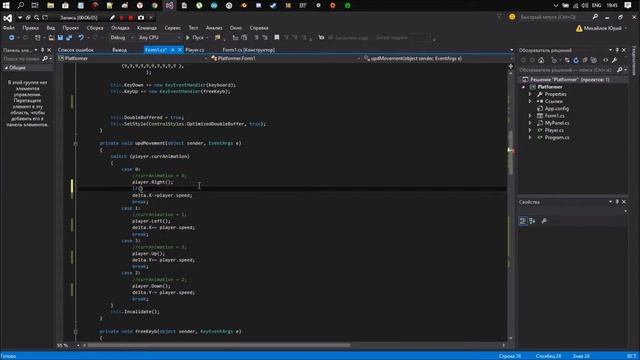Click the Home icon in Solution Explorer
Image resolution: width=640 pixels, height=360 pixels.
pos(541,60)
